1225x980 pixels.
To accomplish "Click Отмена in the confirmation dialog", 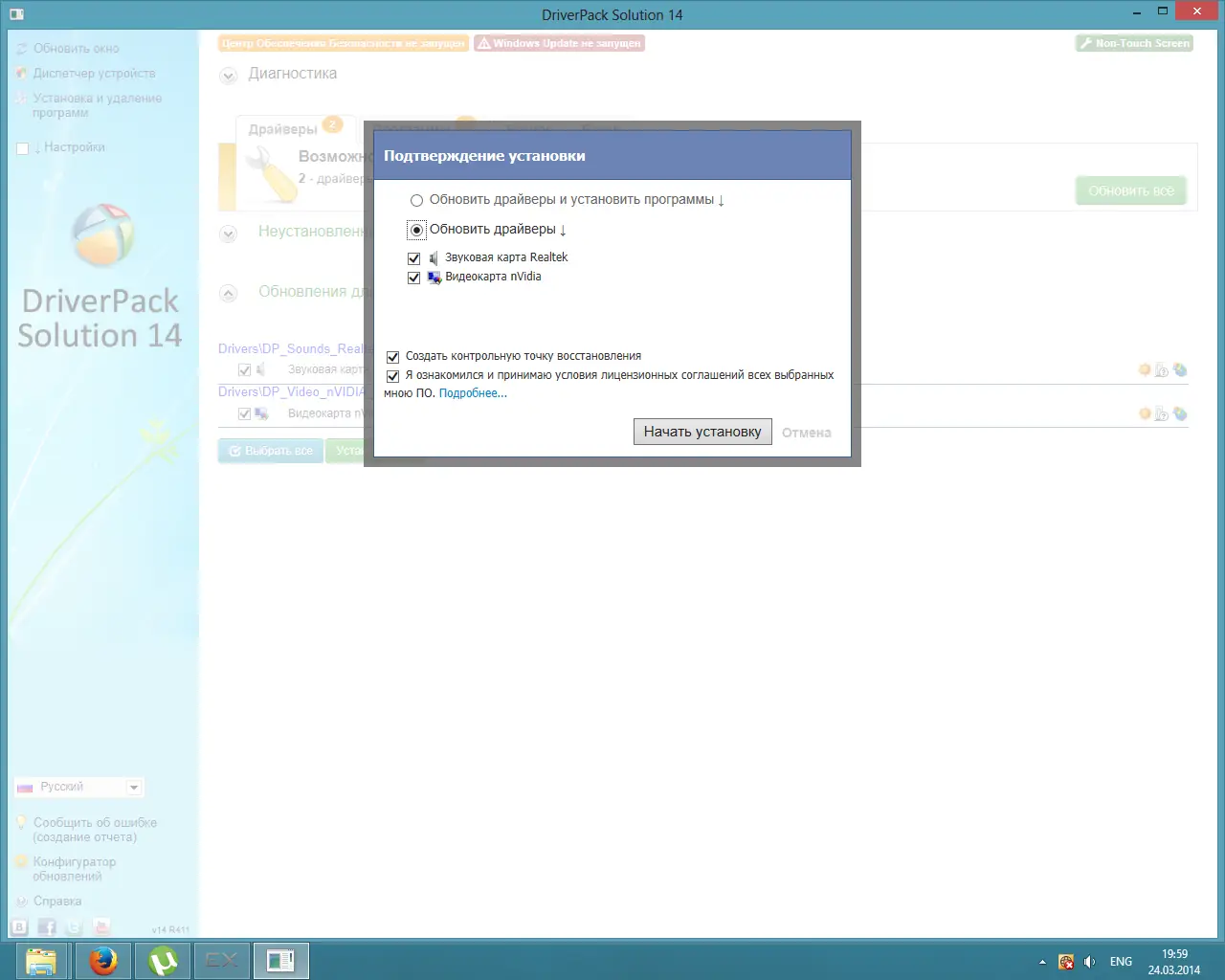I will (x=807, y=433).
